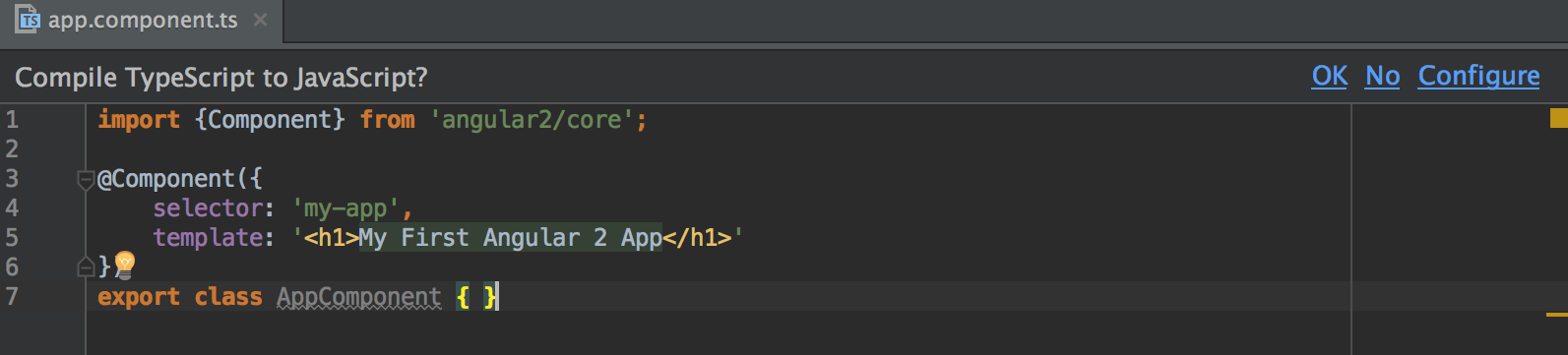
Task: Click the 'from' keyword on line 1
Action: click(x=387, y=120)
